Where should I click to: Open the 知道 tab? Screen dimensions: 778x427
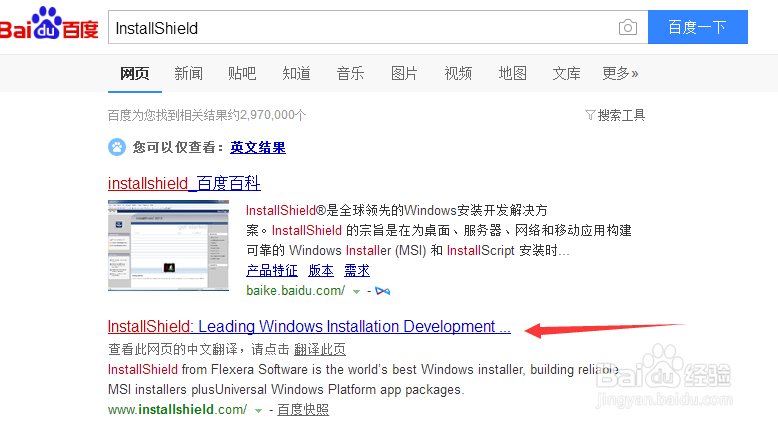pyautogui.click(x=296, y=73)
